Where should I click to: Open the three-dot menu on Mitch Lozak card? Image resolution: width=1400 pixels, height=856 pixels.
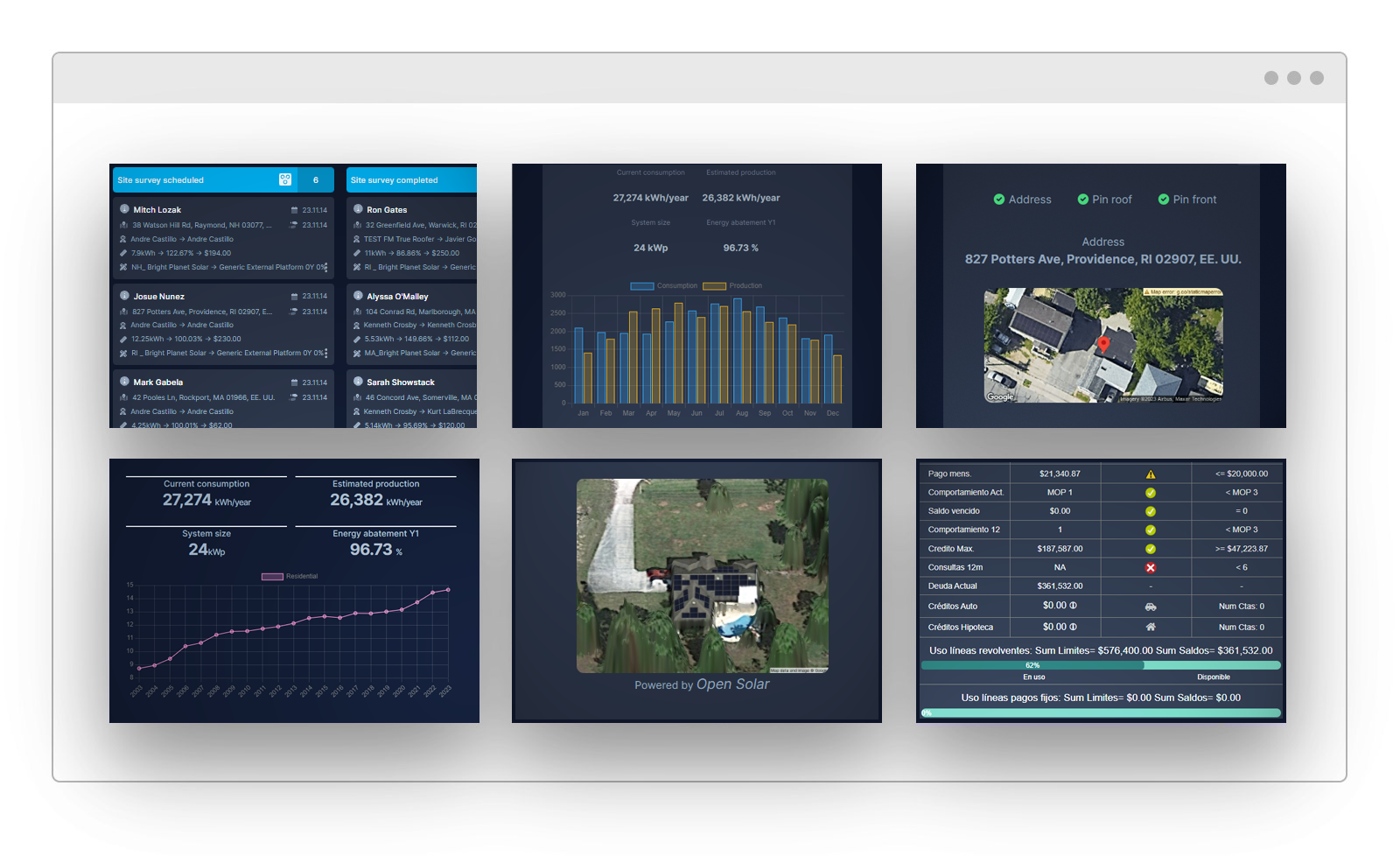click(326, 267)
